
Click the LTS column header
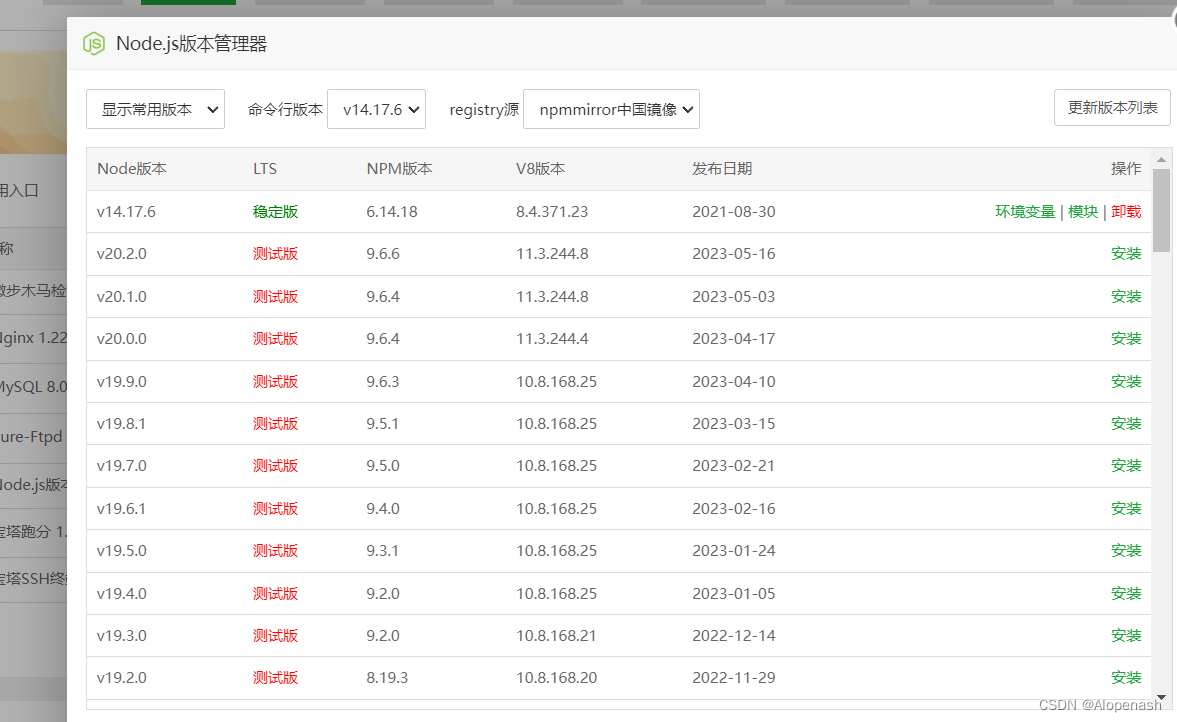point(265,169)
